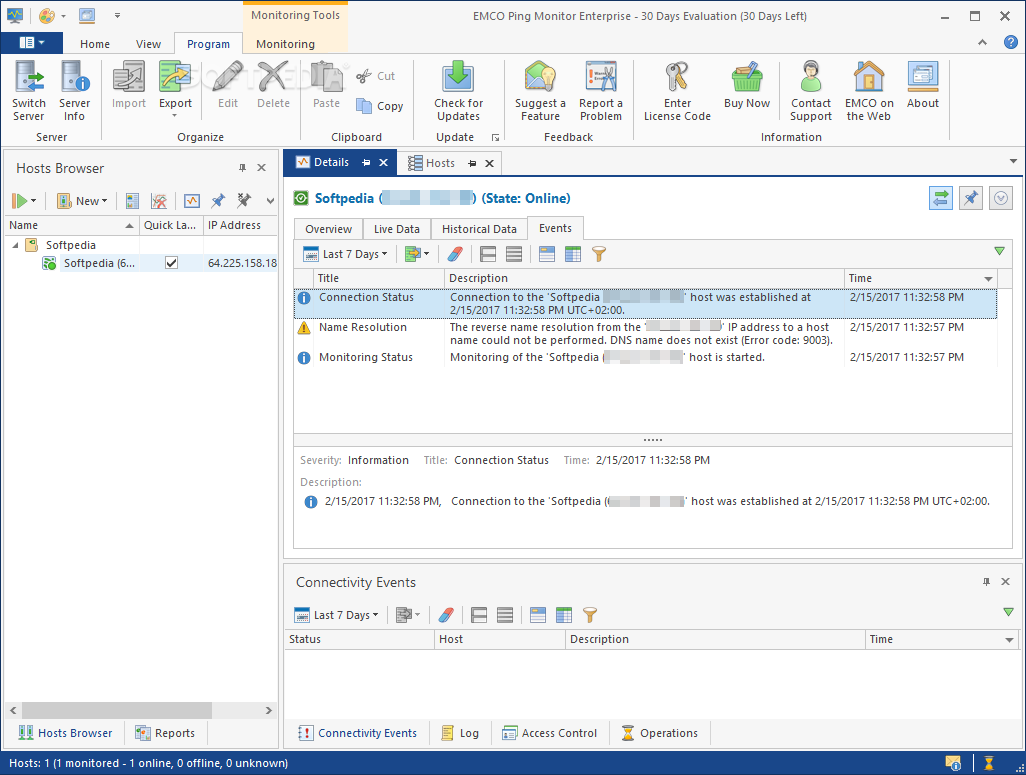Click the pin icon in Hosts Browser toolbar

click(x=218, y=201)
